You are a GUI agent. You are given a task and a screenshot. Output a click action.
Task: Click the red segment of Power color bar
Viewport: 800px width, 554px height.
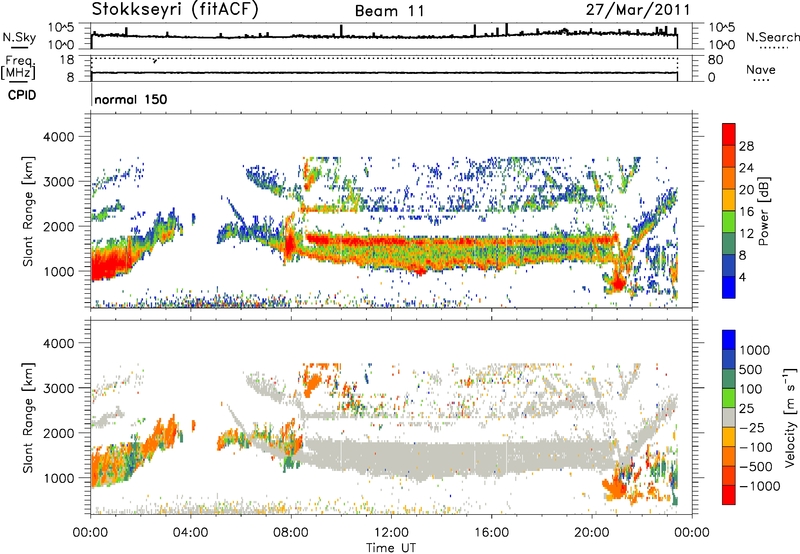(729, 135)
